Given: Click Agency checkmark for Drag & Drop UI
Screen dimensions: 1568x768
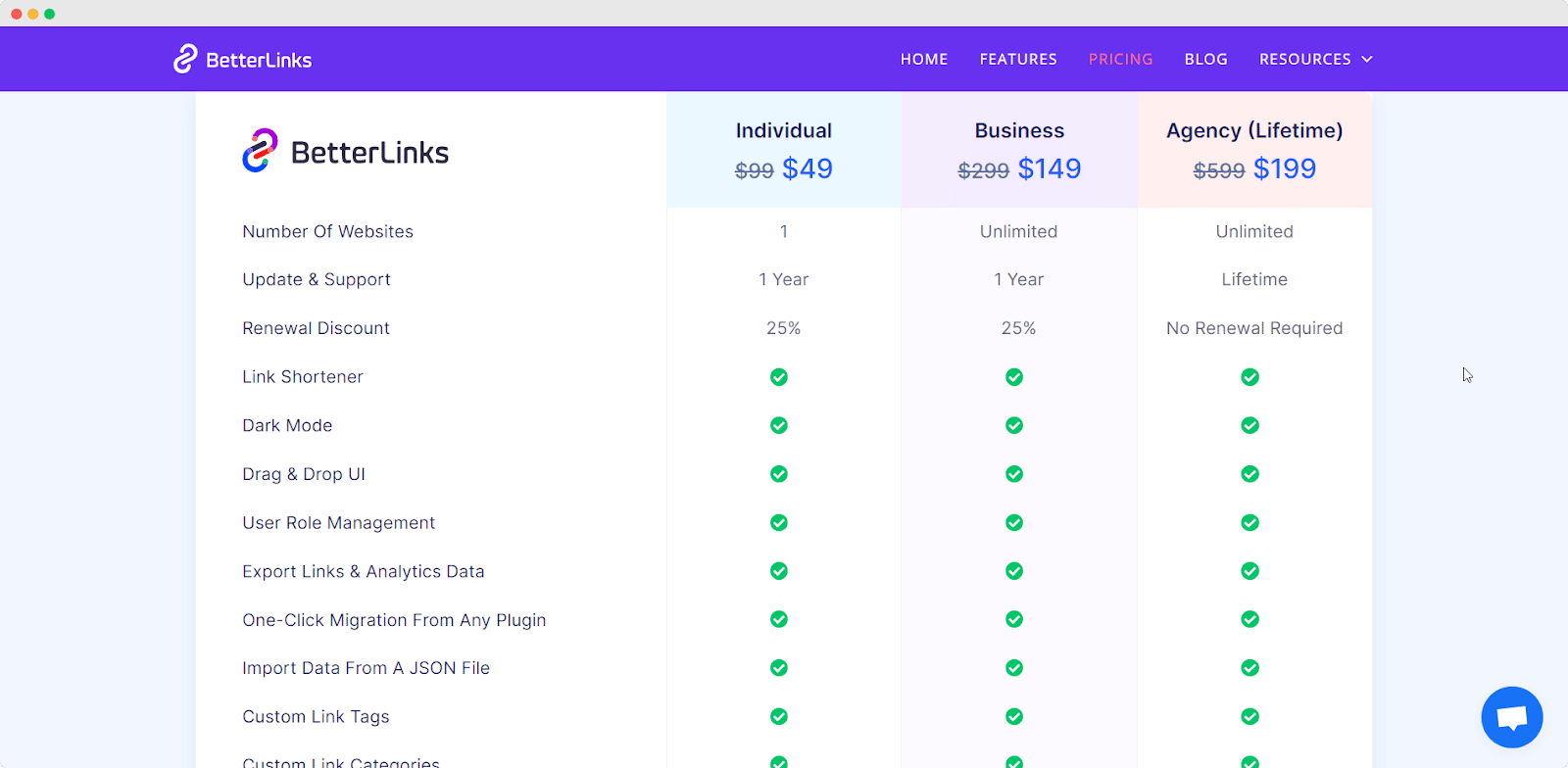Looking at the screenshot, I should 1250,474.
